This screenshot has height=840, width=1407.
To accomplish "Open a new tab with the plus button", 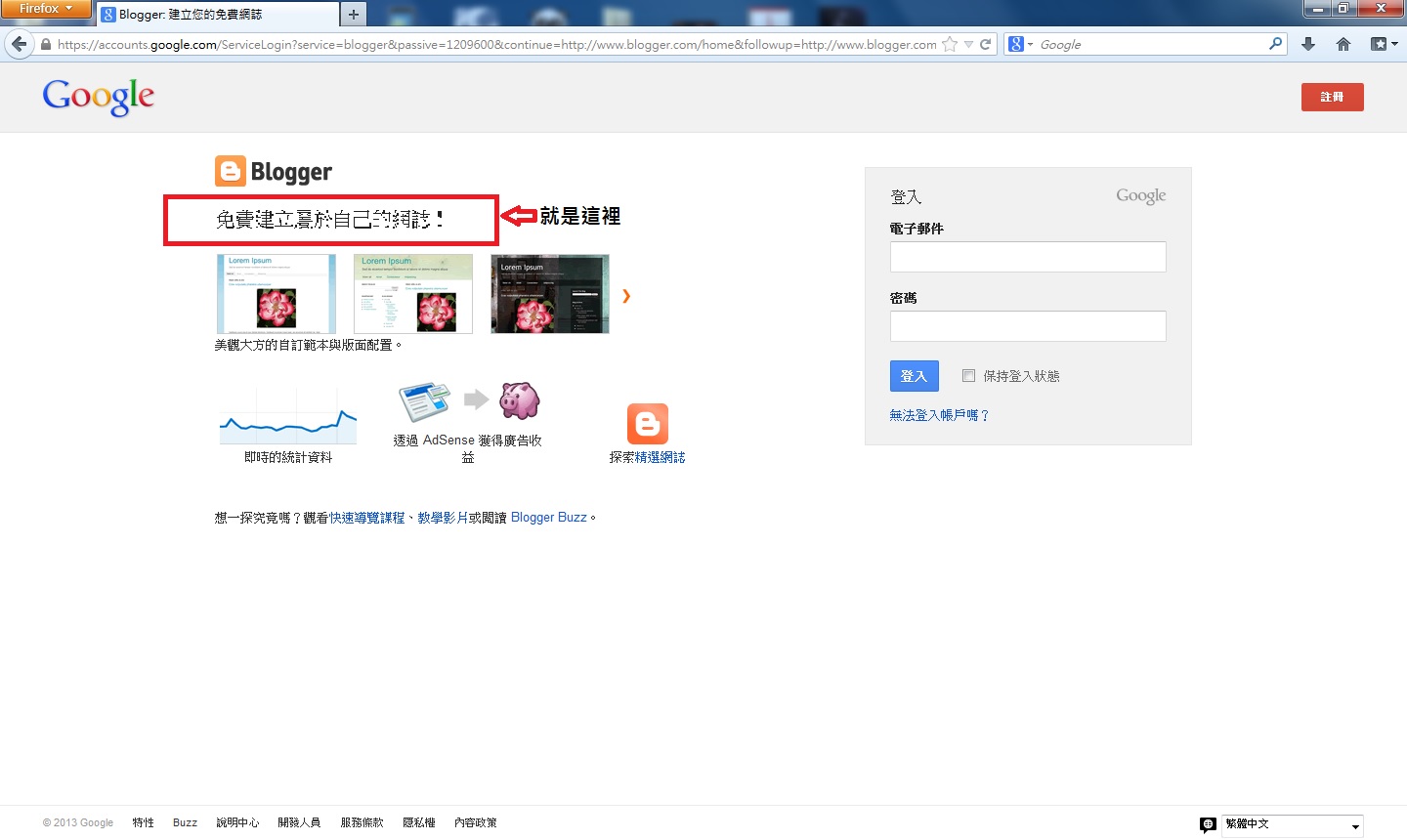I will [x=354, y=14].
